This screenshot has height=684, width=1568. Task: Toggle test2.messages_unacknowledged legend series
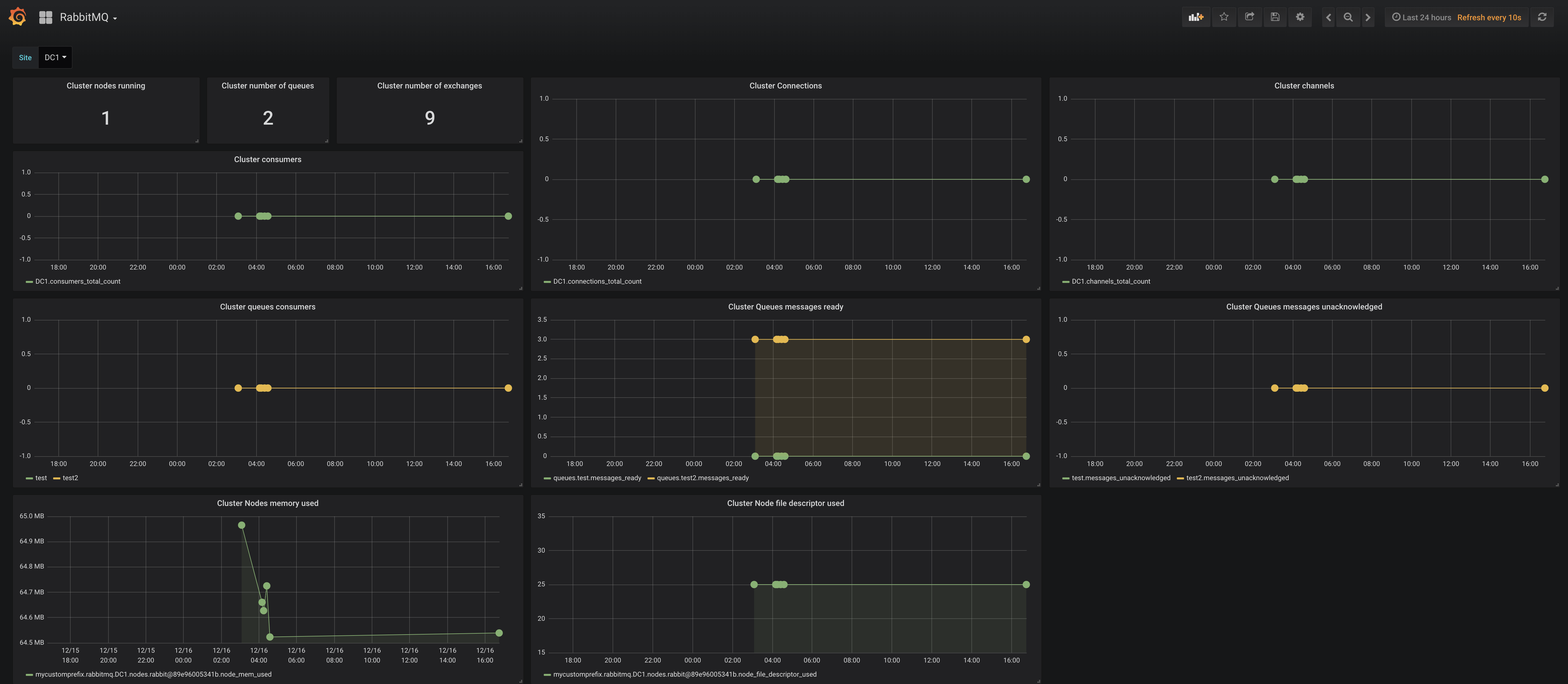coord(1237,478)
